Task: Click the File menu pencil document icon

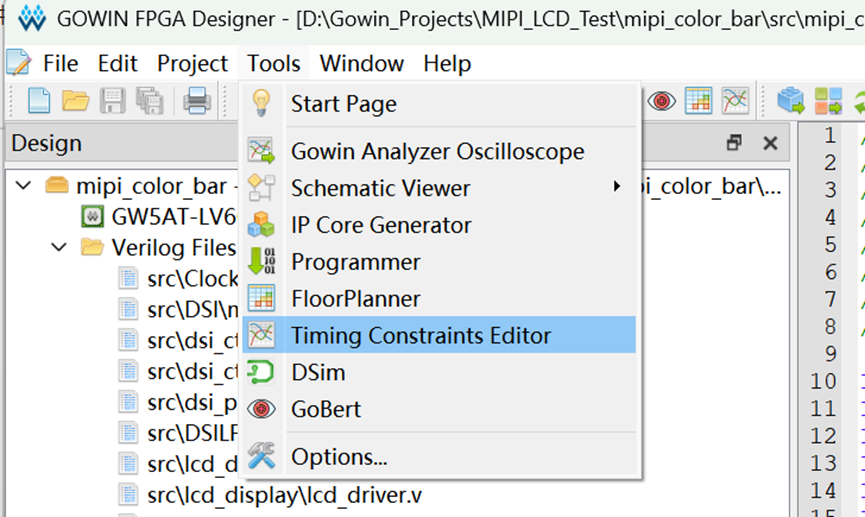Action: (x=19, y=62)
